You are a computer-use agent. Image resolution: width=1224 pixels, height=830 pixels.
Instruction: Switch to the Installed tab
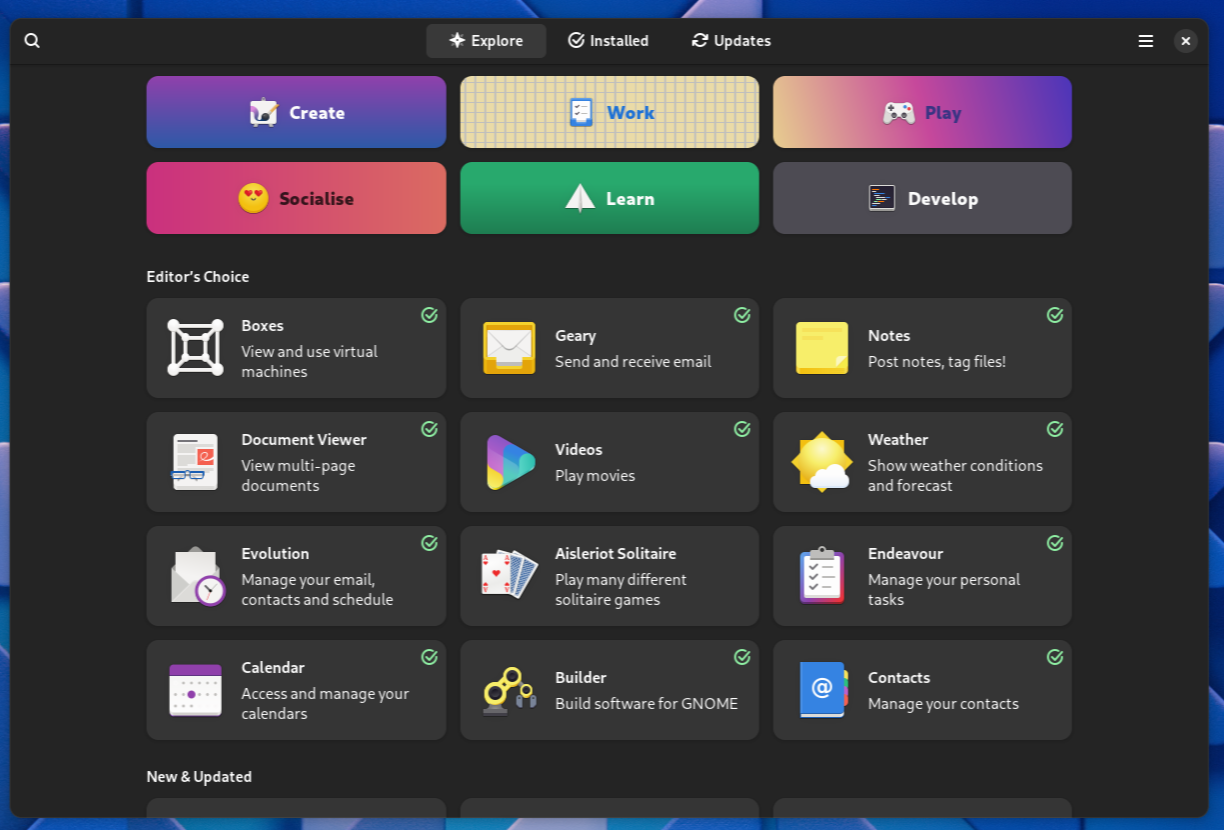(x=608, y=41)
